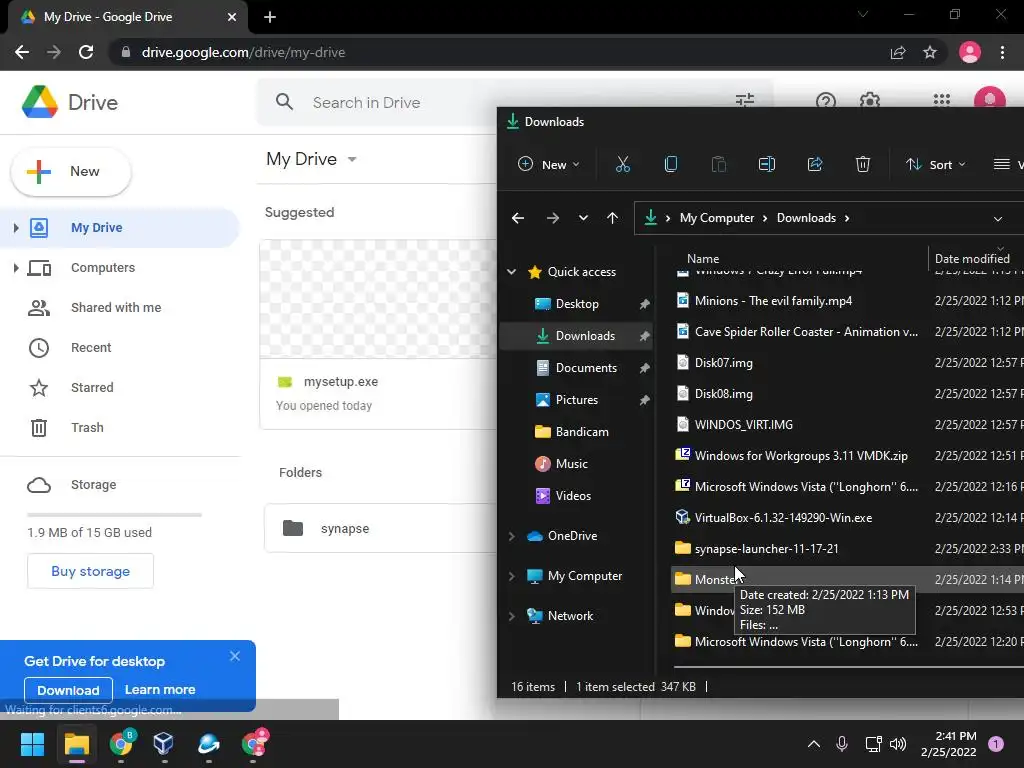This screenshot has height=768, width=1024.
Task: Select Minions - The evil family.mp4
Action: click(x=773, y=301)
